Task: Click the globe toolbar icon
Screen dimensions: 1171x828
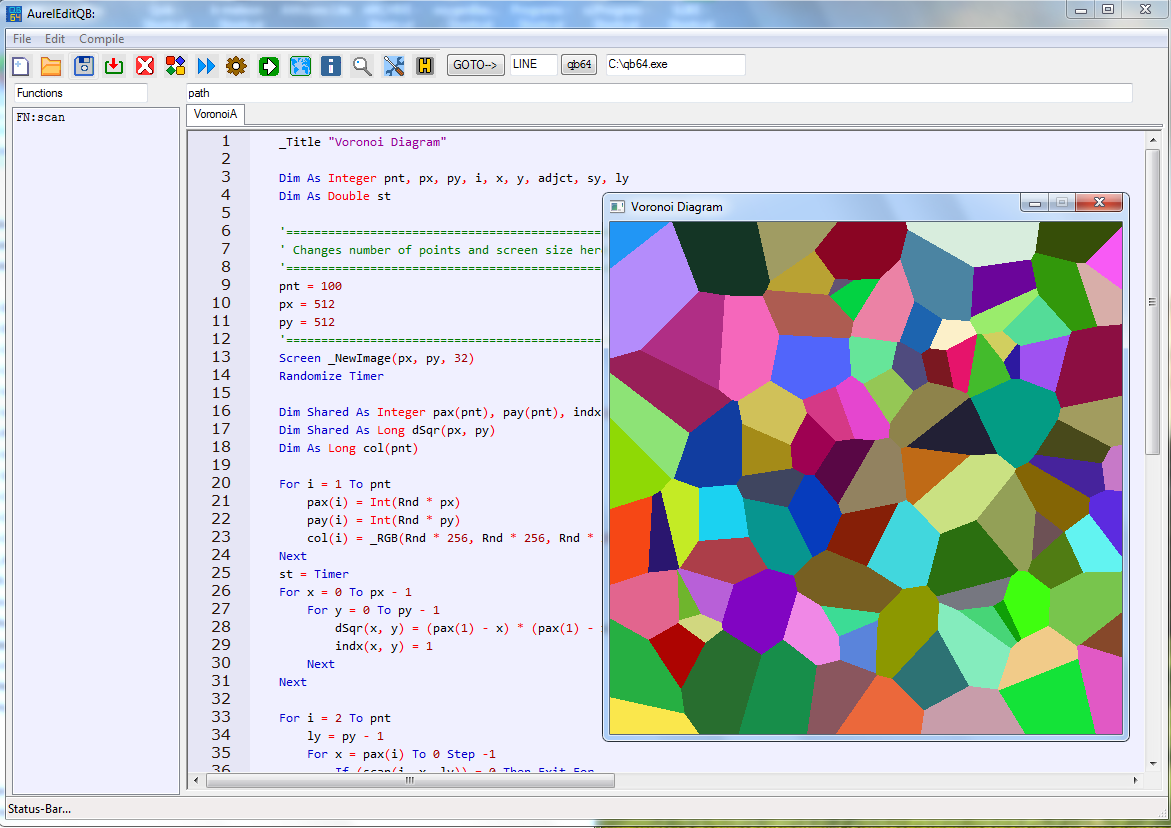Action: tap(300, 66)
